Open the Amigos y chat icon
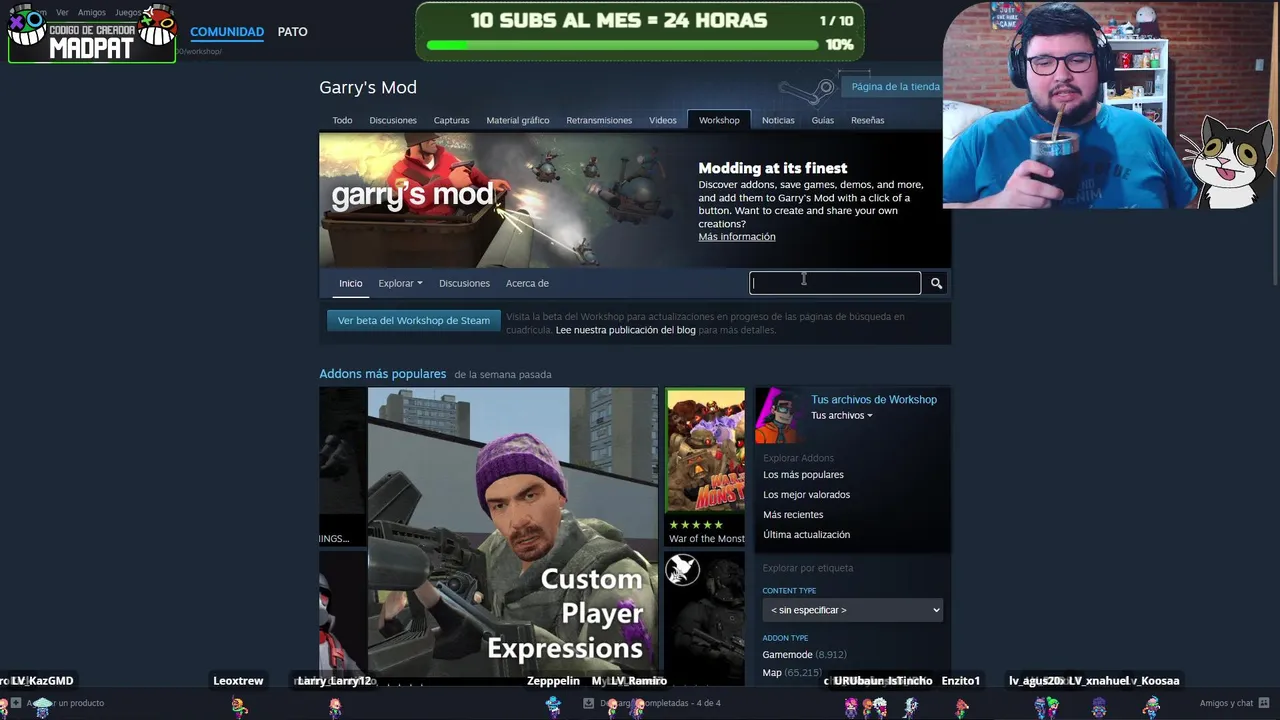The image size is (1280, 720). pyautogui.click(x=1265, y=703)
